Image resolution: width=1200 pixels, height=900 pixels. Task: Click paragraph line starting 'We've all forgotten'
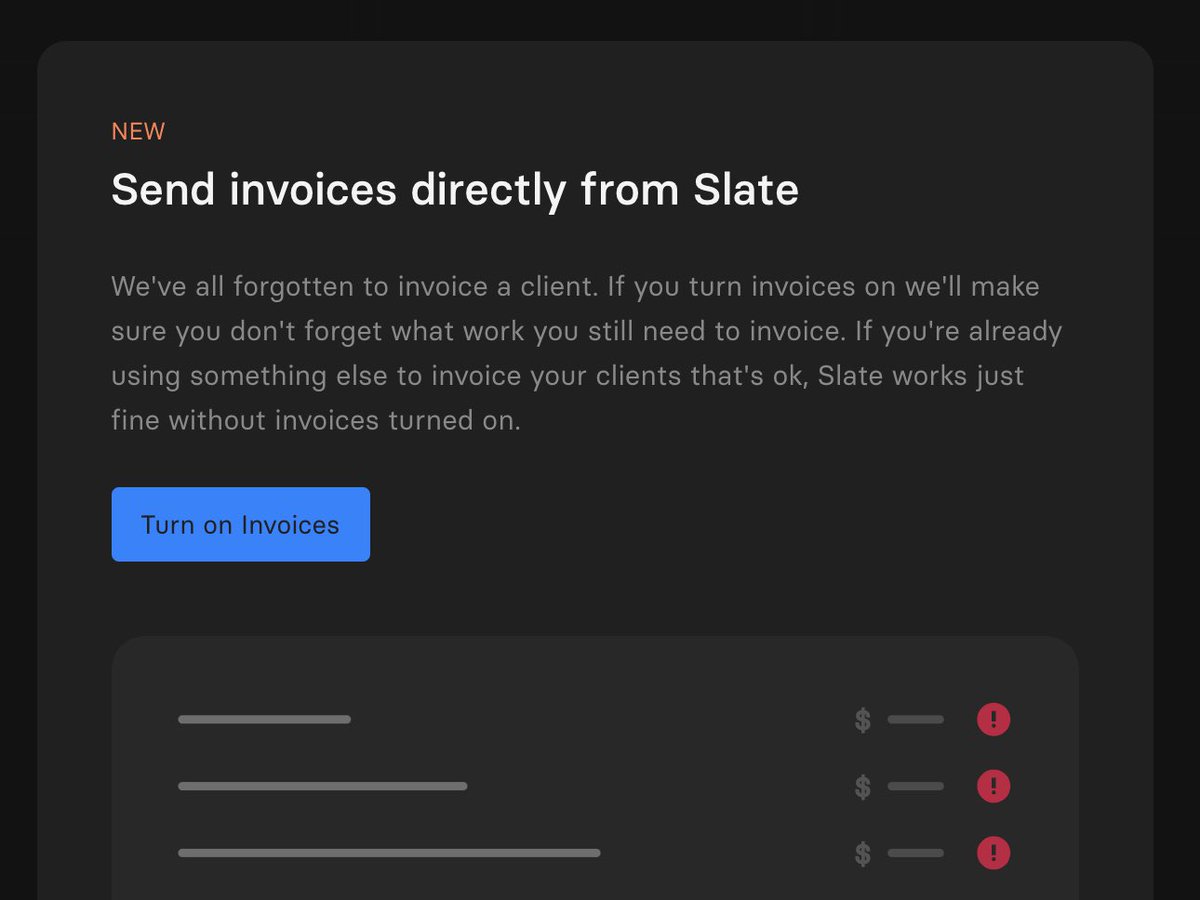[575, 287]
